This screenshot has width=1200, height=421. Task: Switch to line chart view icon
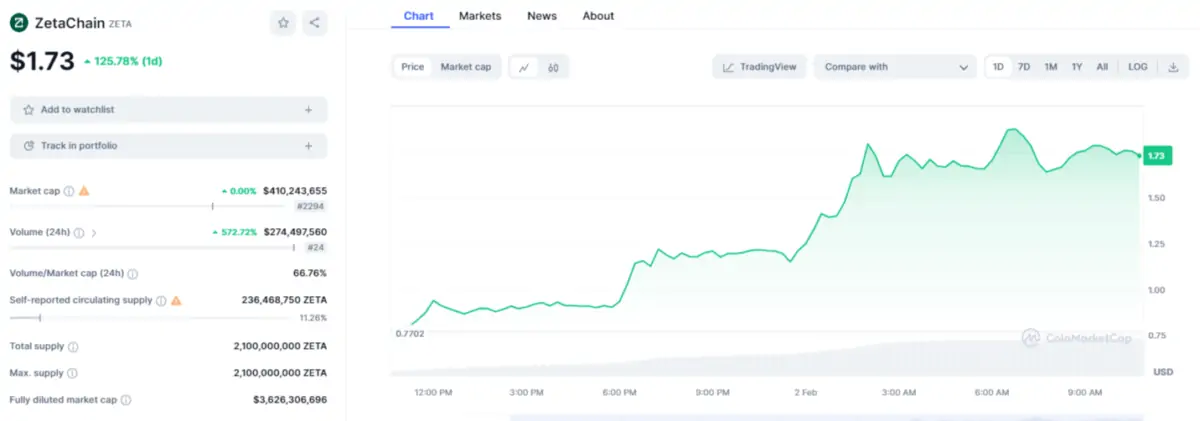point(524,67)
